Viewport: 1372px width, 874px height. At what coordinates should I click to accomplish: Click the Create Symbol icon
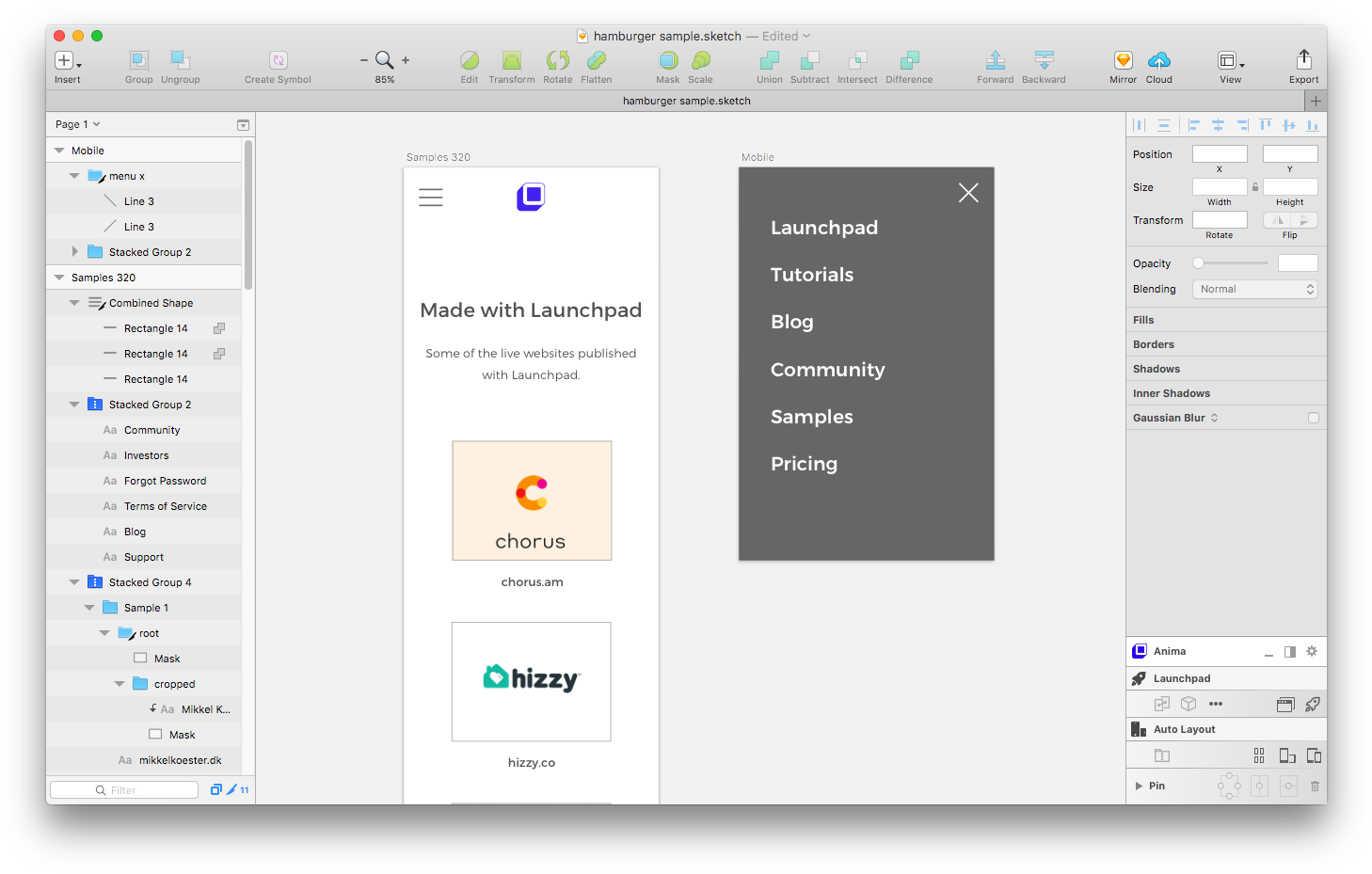point(278,60)
